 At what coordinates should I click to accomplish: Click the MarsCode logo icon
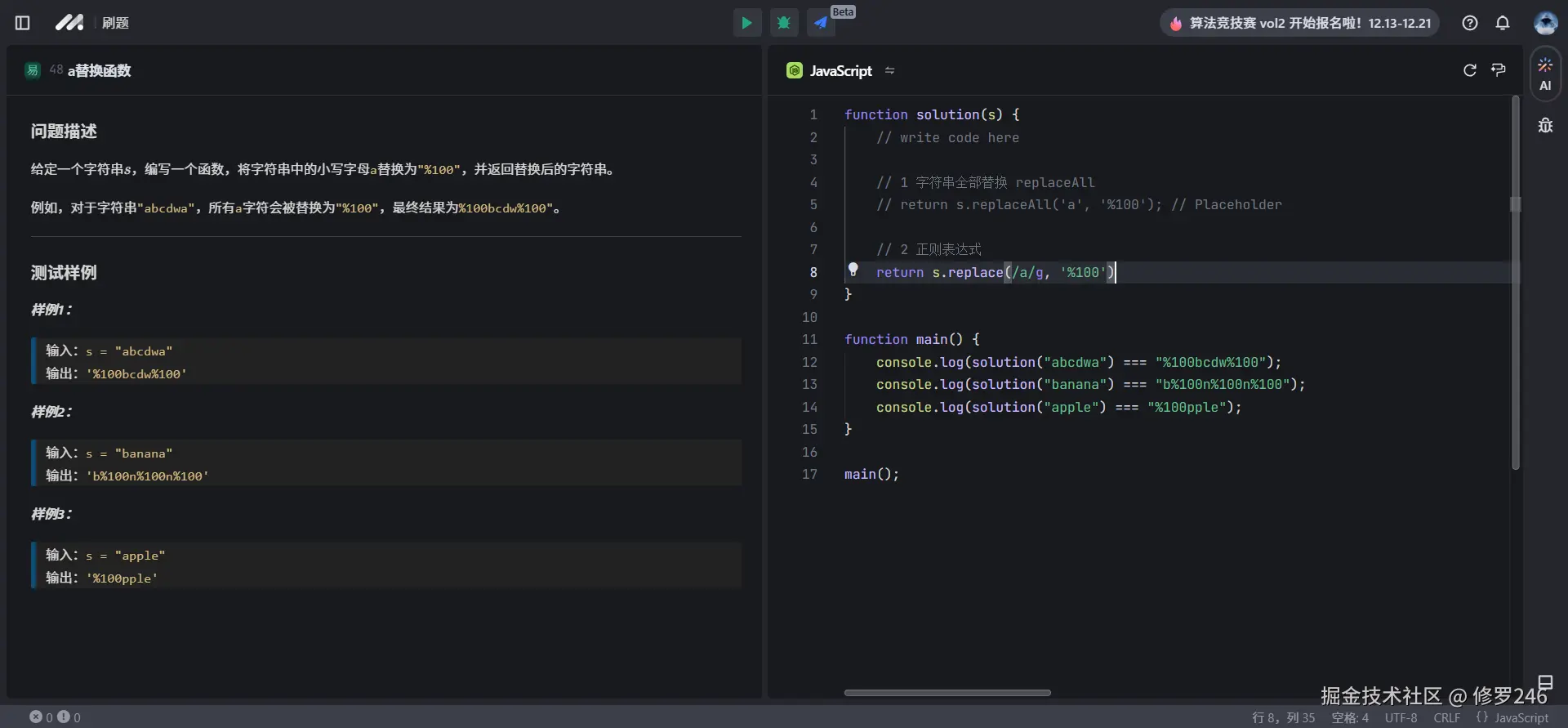(x=69, y=23)
